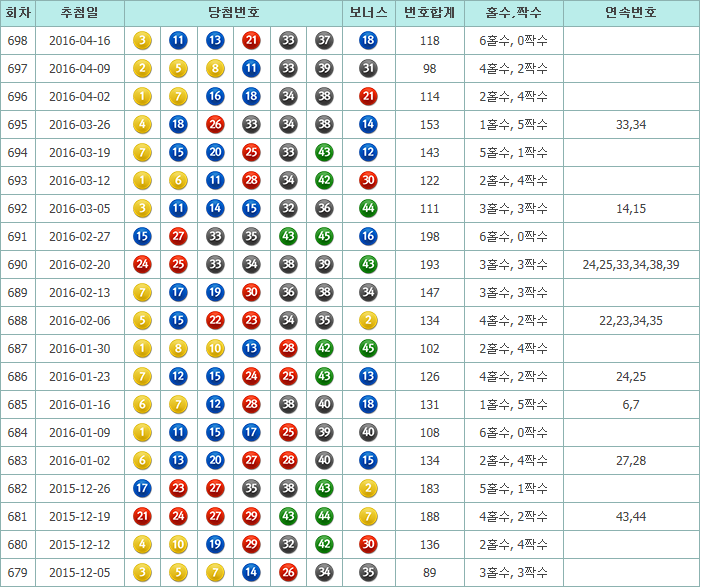This screenshot has height=588, width=701.
Task: Click yellow bonus ball 7 in round 681
Action: click(x=368, y=517)
